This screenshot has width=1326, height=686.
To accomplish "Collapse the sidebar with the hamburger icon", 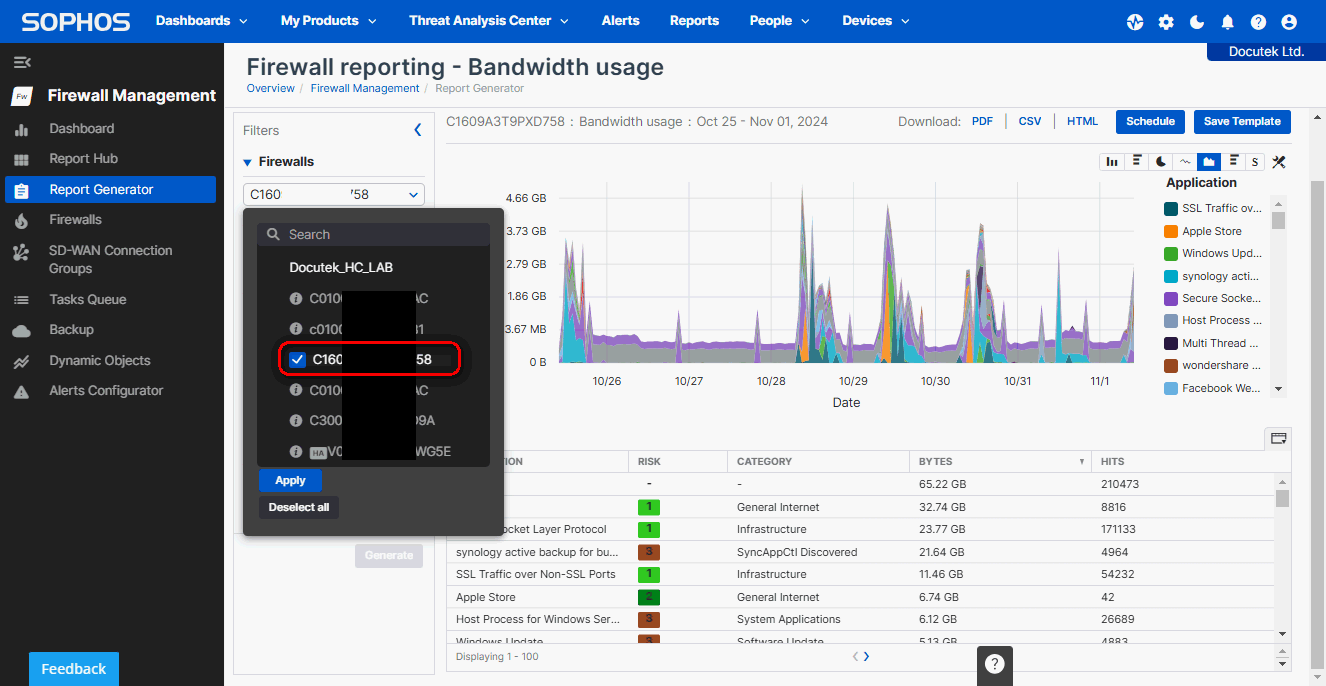I will (22, 62).
